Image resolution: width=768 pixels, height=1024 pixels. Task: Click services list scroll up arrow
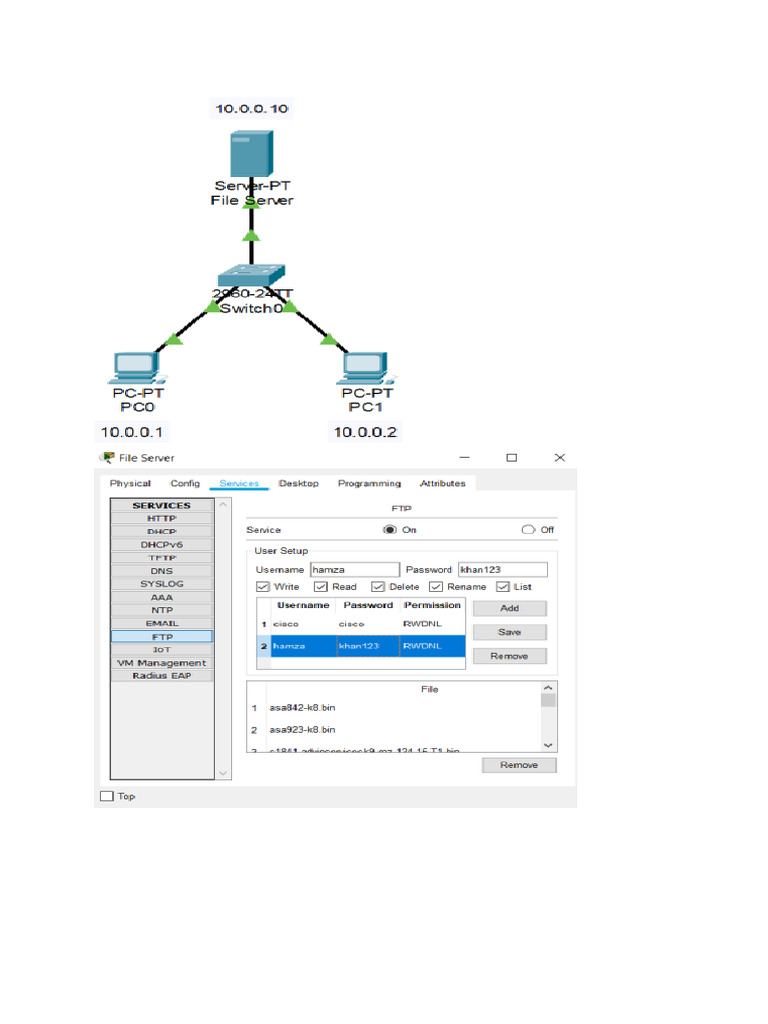(x=223, y=505)
